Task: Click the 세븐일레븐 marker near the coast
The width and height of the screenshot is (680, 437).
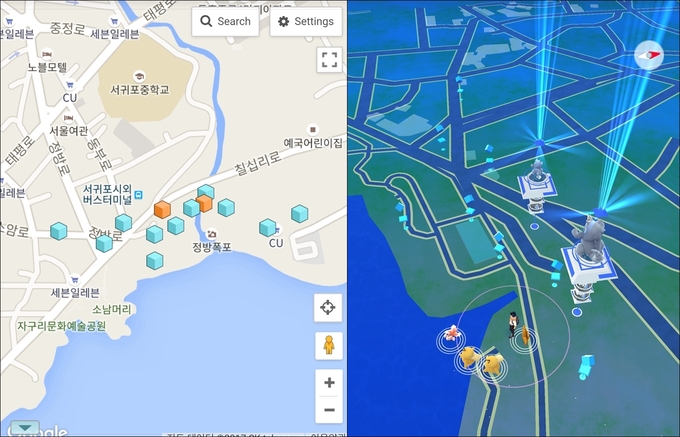Action: [75, 279]
